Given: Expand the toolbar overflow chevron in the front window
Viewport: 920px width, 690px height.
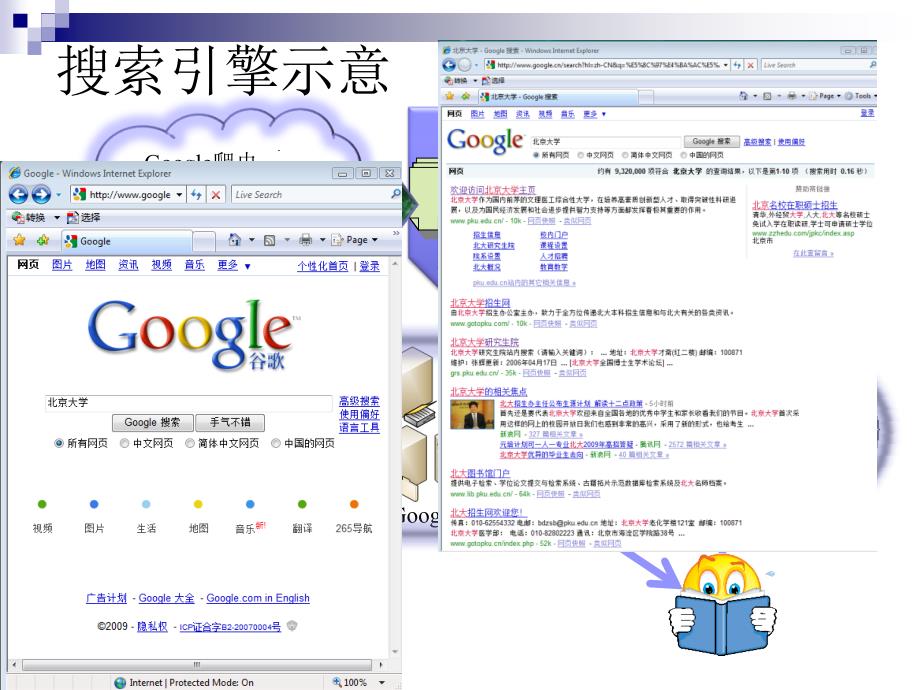Looking at the screenshot, I should coord(396,234).
